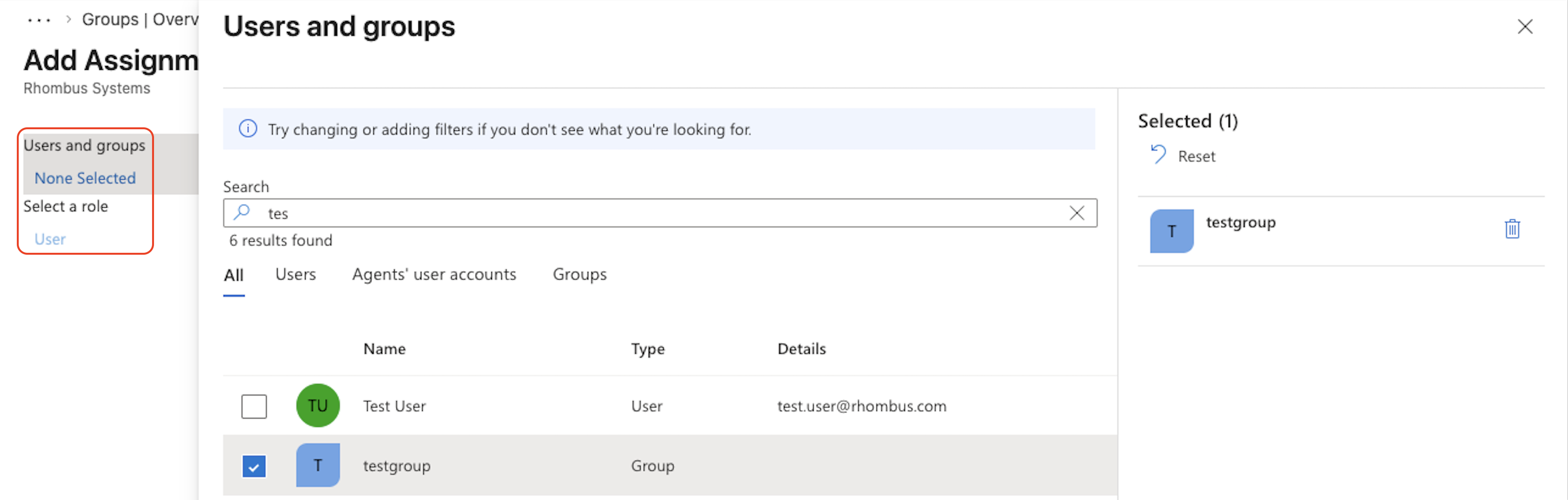
Task: Switch to the All tab
Action: [234, 275]
